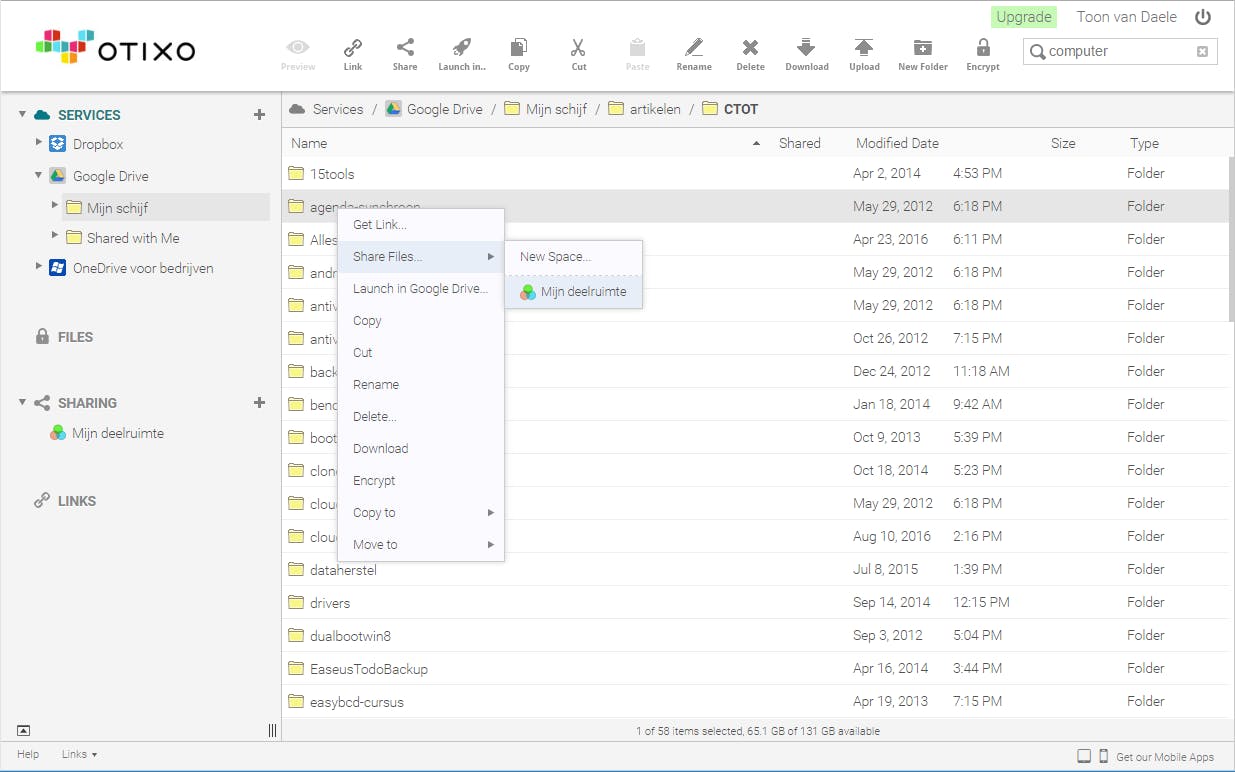
Task: Click the tablet mobile apps icon
Action: [1083, 756]
